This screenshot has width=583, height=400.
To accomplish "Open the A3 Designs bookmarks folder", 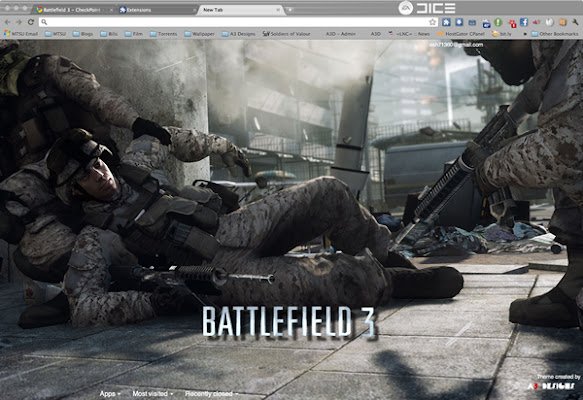I will 238,34.
